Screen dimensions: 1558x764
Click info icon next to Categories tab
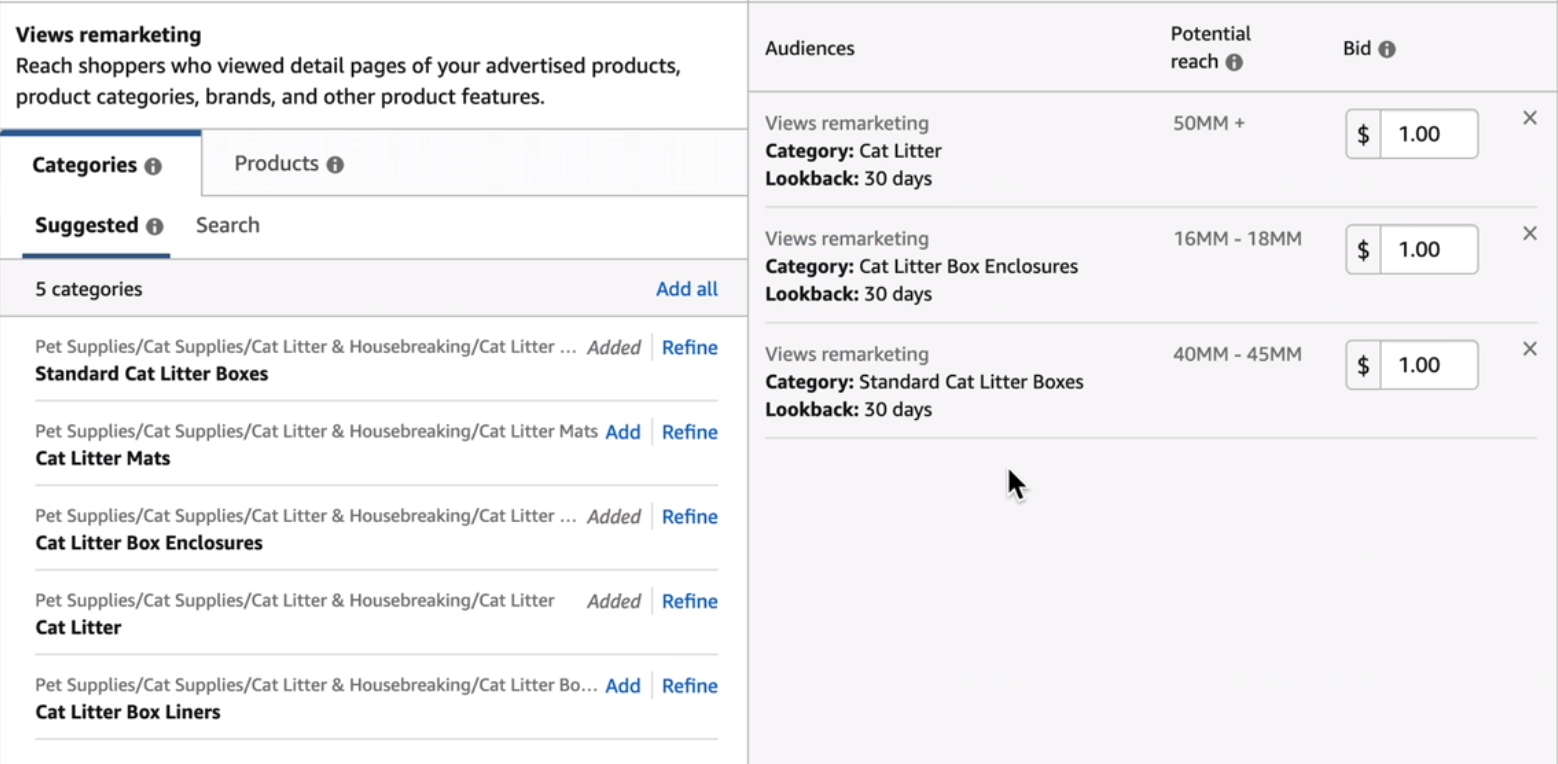coord(153,166)
